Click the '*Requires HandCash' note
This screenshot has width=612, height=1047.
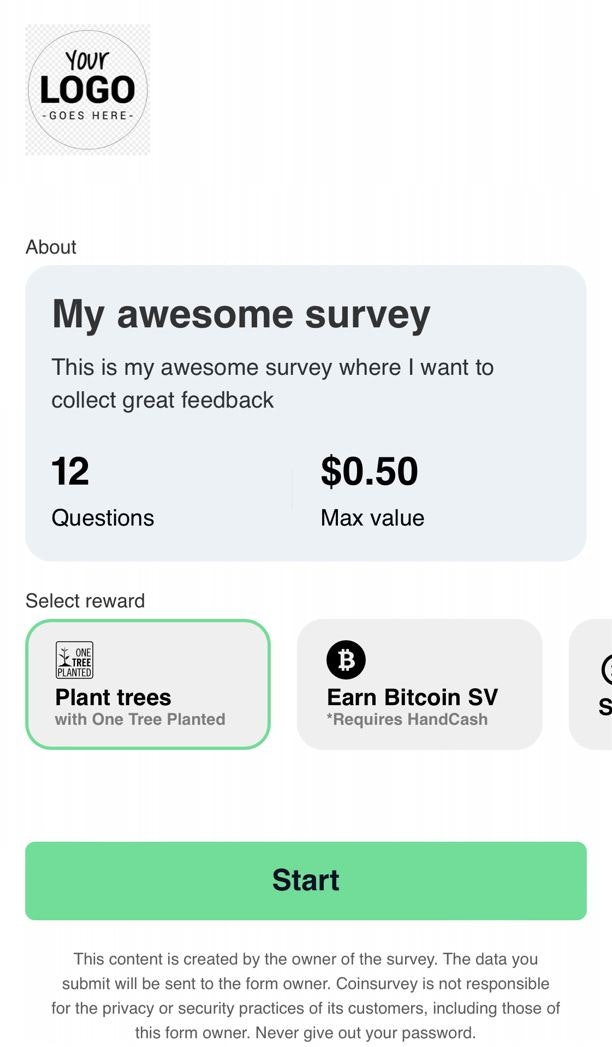coord(407,720)
